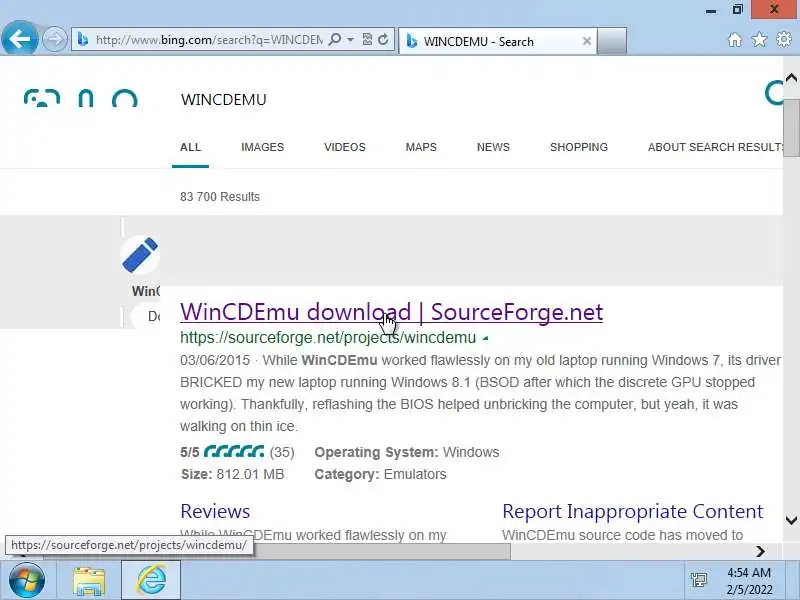The height and width of the screenshot is (600, 800).
Task: Click the address bar search magnifier icon
Action: coord(335,39)
